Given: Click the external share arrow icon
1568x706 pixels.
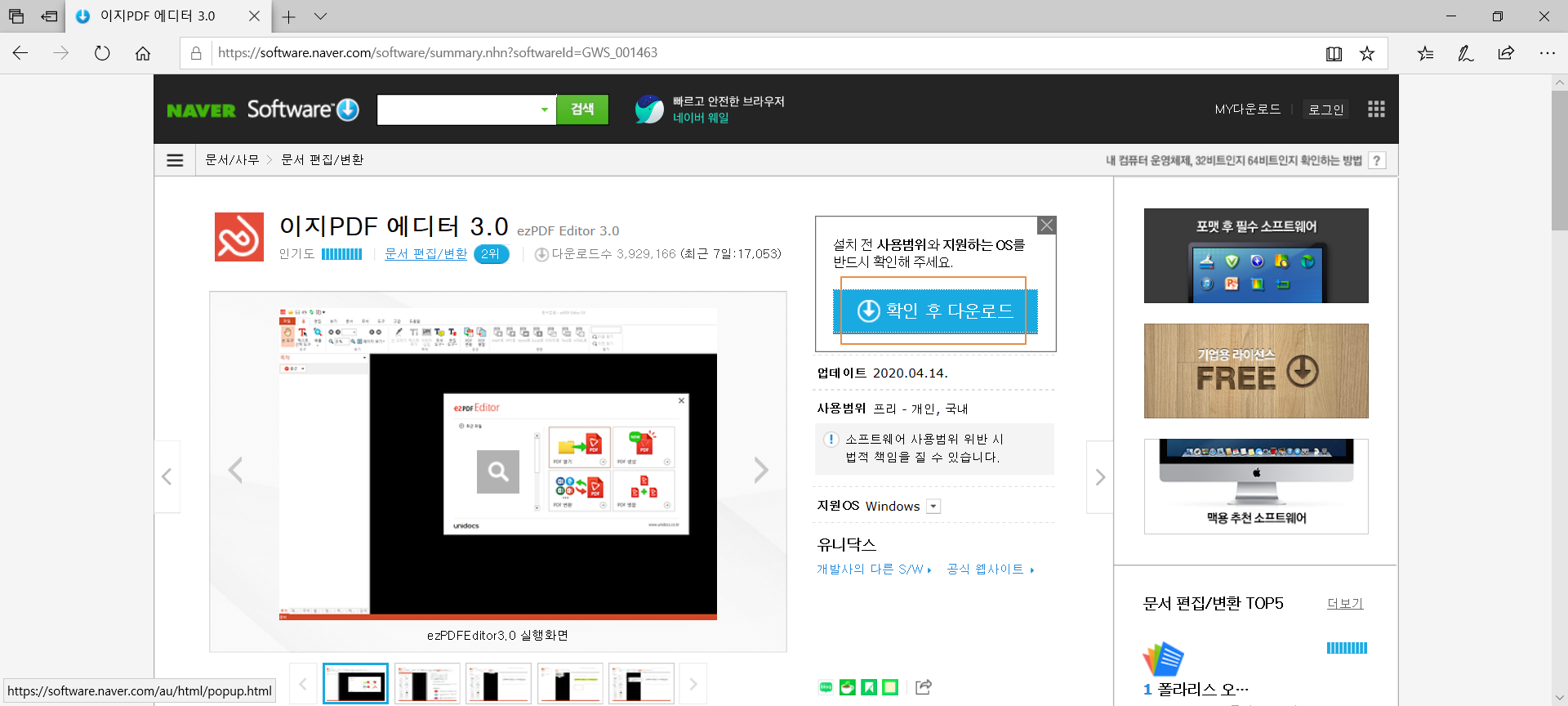Looking at the screenshot, I should pos(924,687).
